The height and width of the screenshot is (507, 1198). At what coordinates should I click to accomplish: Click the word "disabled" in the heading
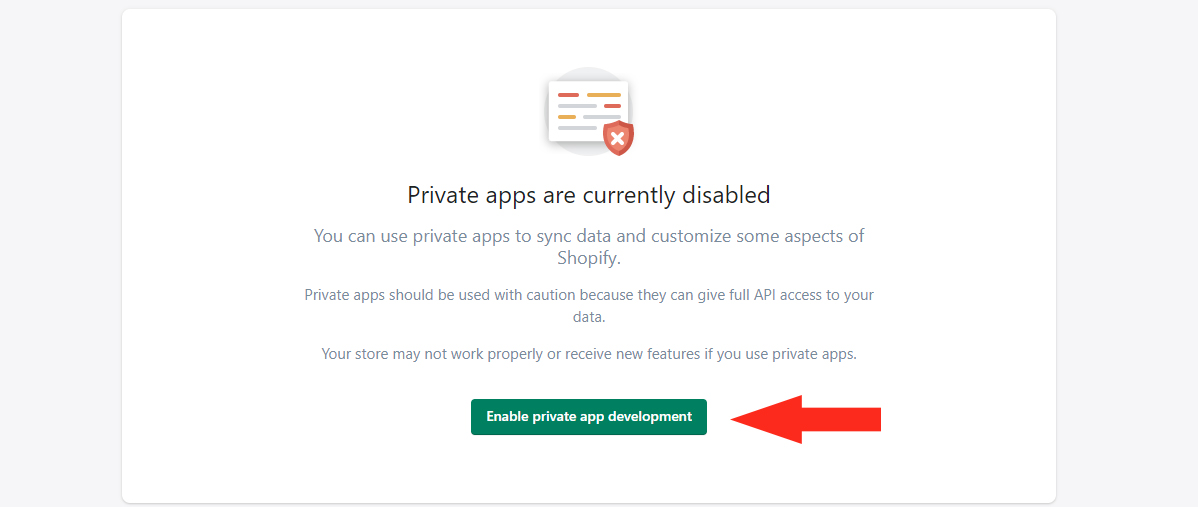(729, 195)
